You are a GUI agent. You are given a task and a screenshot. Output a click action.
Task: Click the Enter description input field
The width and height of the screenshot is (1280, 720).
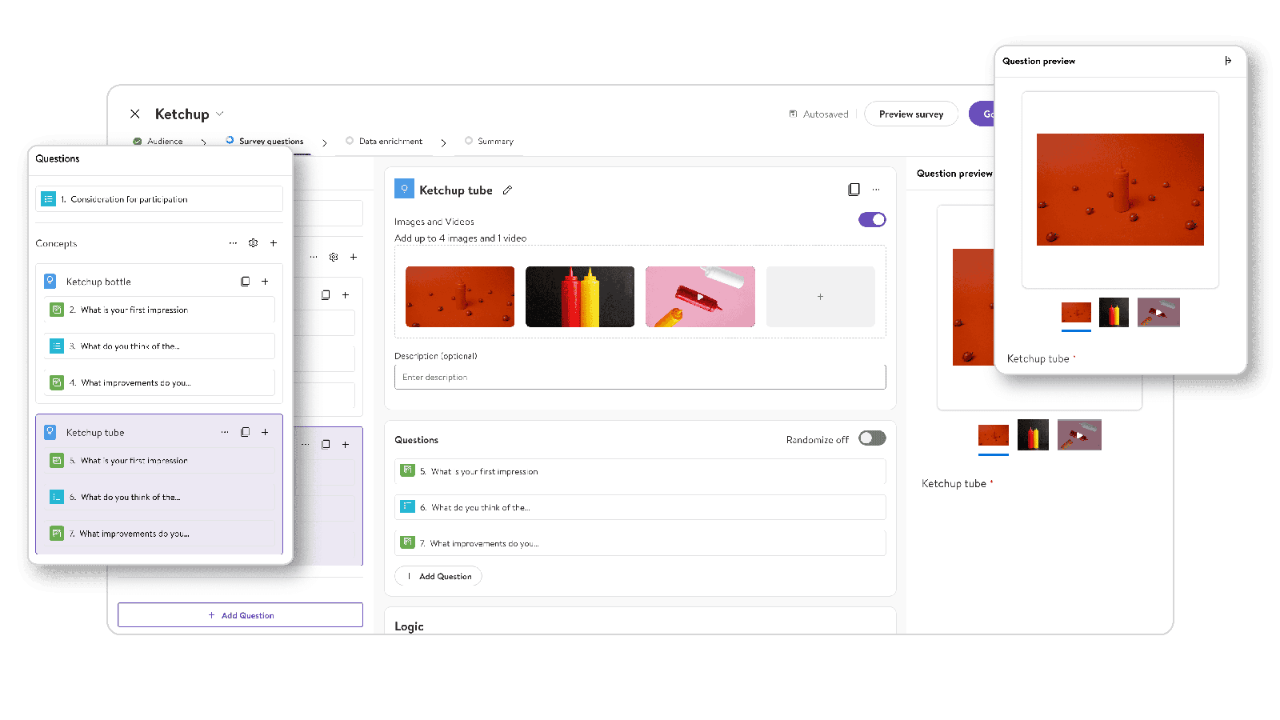pyautogui.click(x=640, y=377)
